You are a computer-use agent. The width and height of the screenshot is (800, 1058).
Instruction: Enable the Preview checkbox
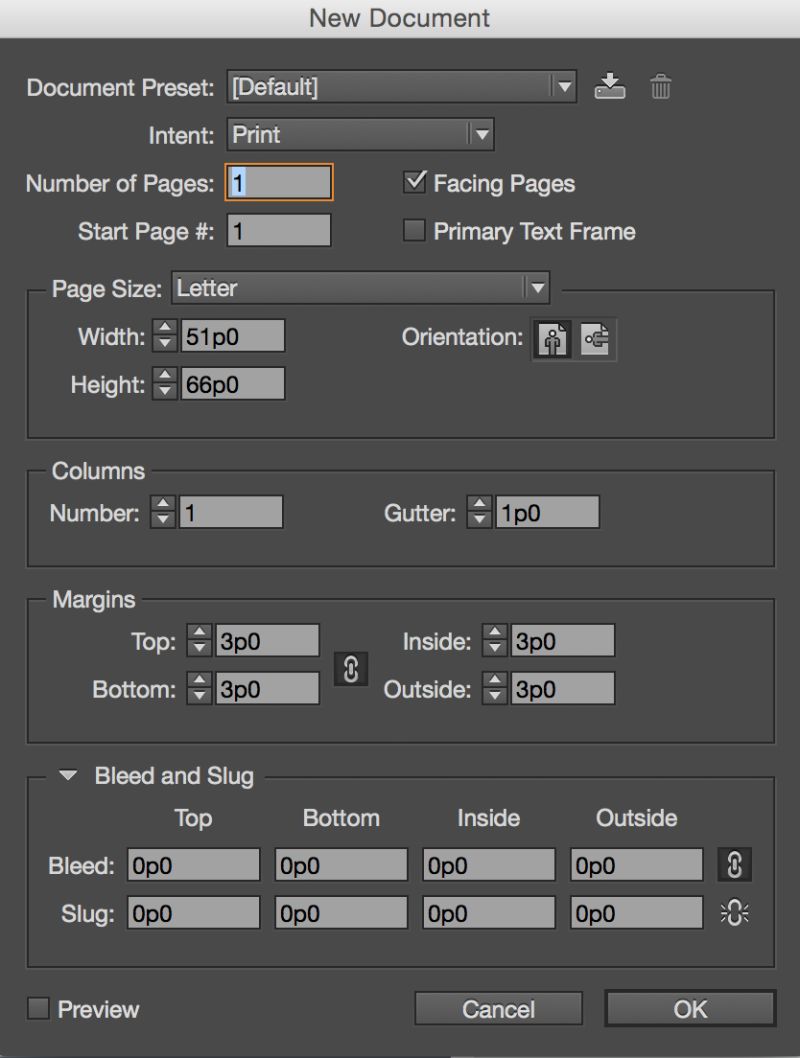coord(37,1009)
